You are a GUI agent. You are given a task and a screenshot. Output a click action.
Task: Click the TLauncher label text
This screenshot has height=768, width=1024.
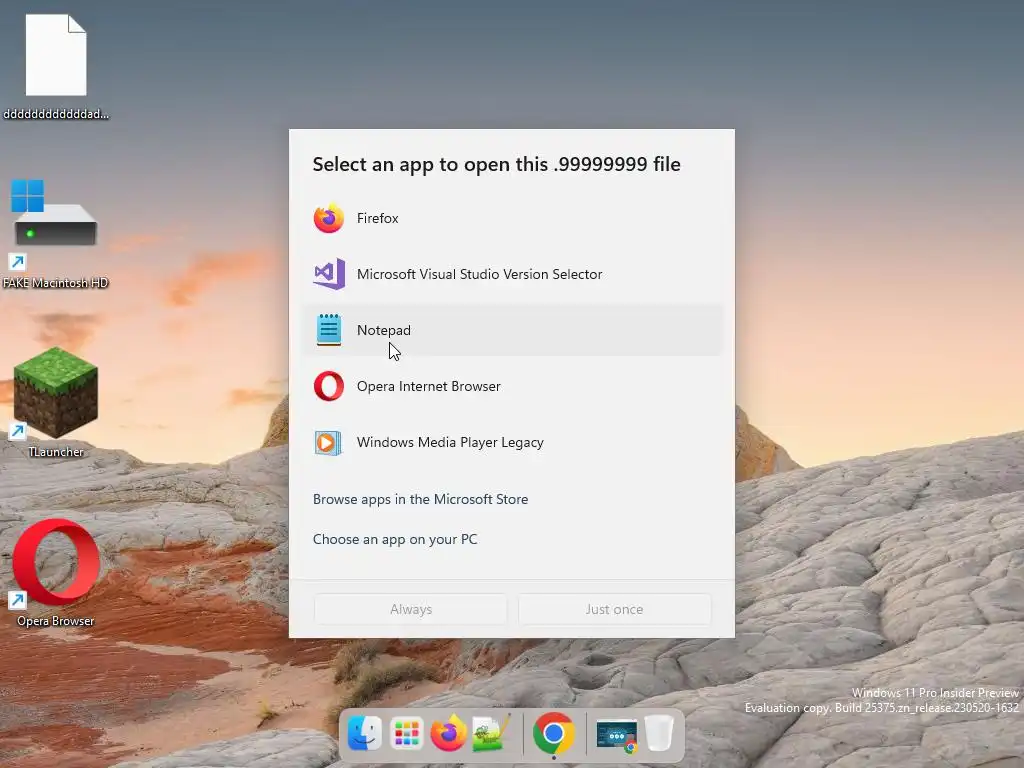tap(56, 452)
